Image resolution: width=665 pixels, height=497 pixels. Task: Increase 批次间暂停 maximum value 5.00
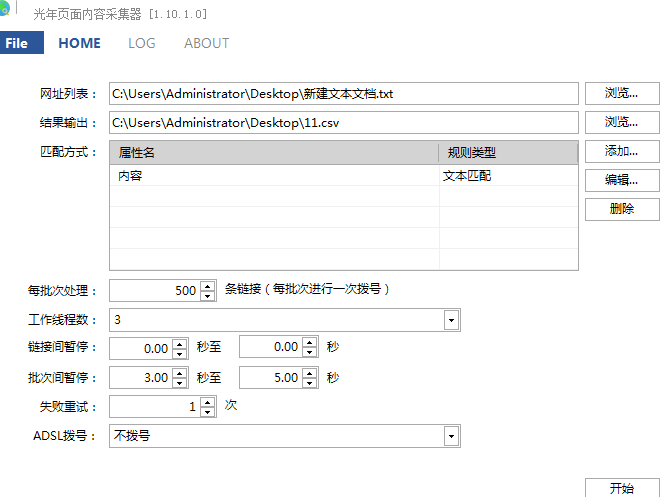(x=310, y=373)
